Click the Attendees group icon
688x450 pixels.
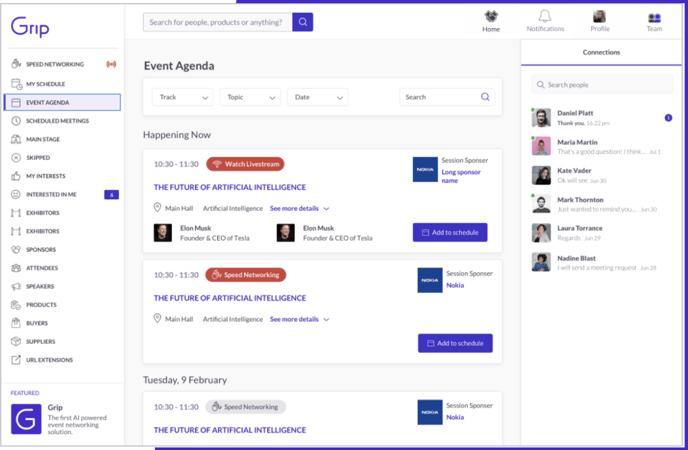(16, 268)
